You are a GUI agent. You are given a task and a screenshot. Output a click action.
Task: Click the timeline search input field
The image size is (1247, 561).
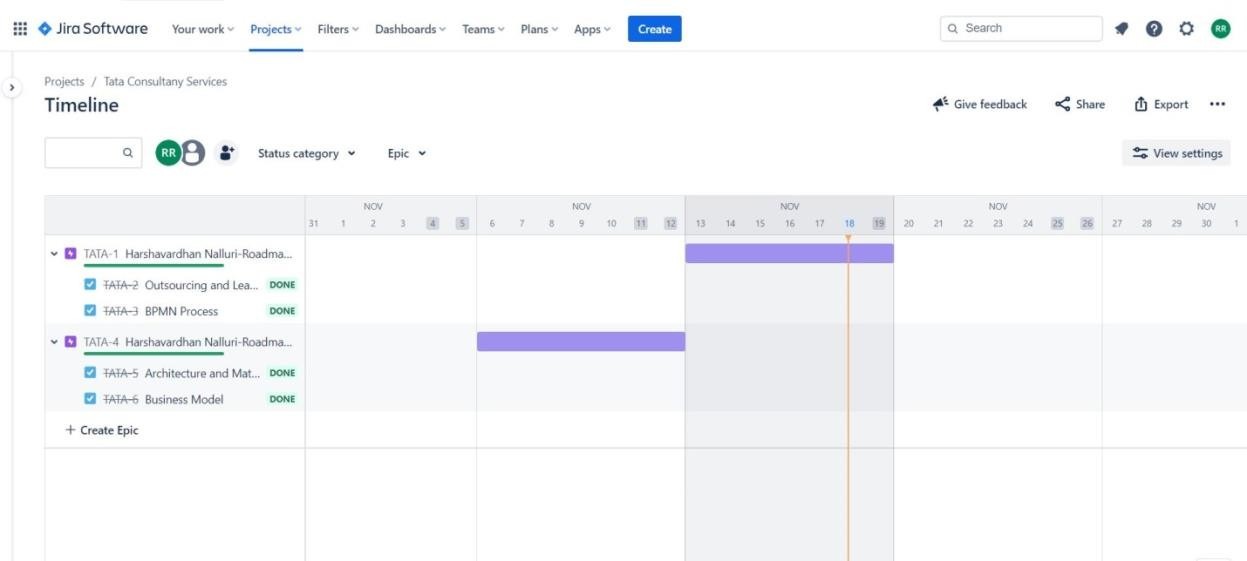coord(84,153)
